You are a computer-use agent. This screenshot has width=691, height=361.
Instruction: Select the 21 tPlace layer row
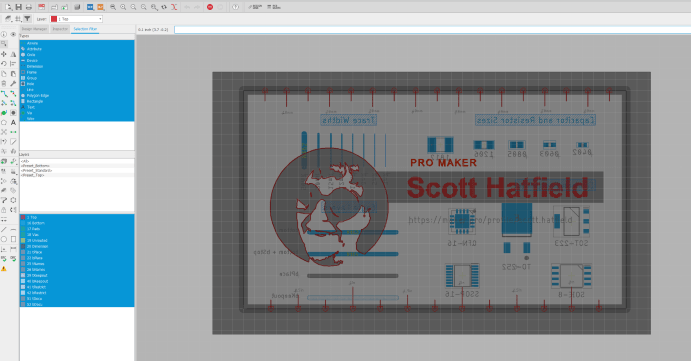pos(77,252)
